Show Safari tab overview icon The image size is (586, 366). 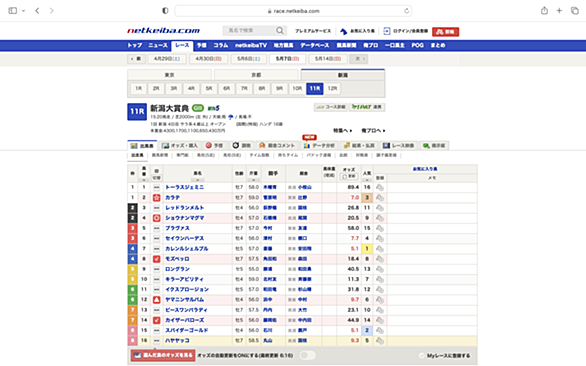tap(575, 11)
